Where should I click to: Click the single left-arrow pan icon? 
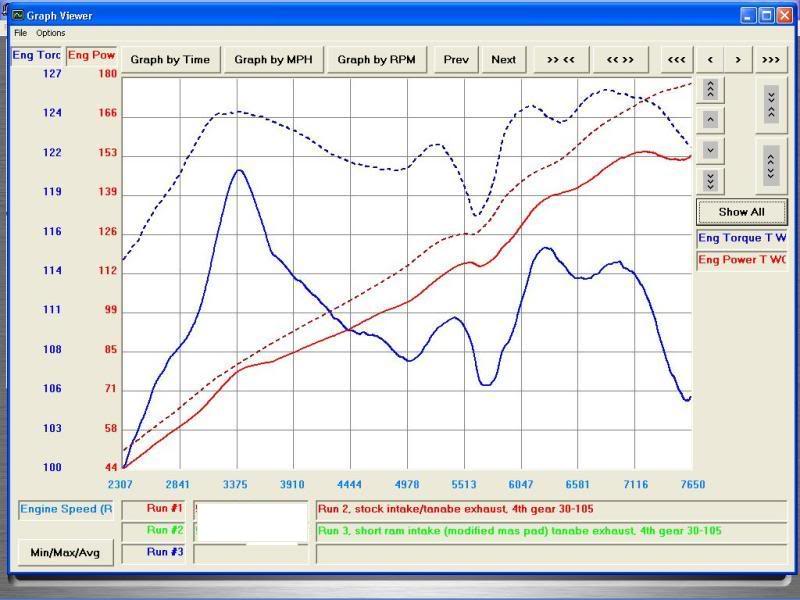[710, 59]
